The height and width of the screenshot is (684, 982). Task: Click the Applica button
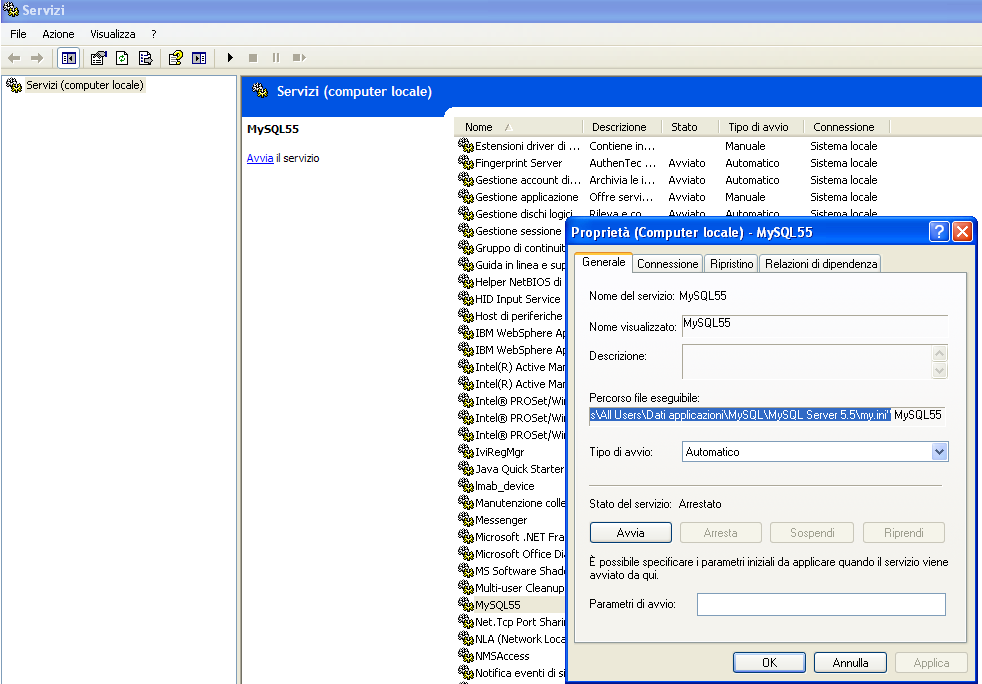(931, 663)
